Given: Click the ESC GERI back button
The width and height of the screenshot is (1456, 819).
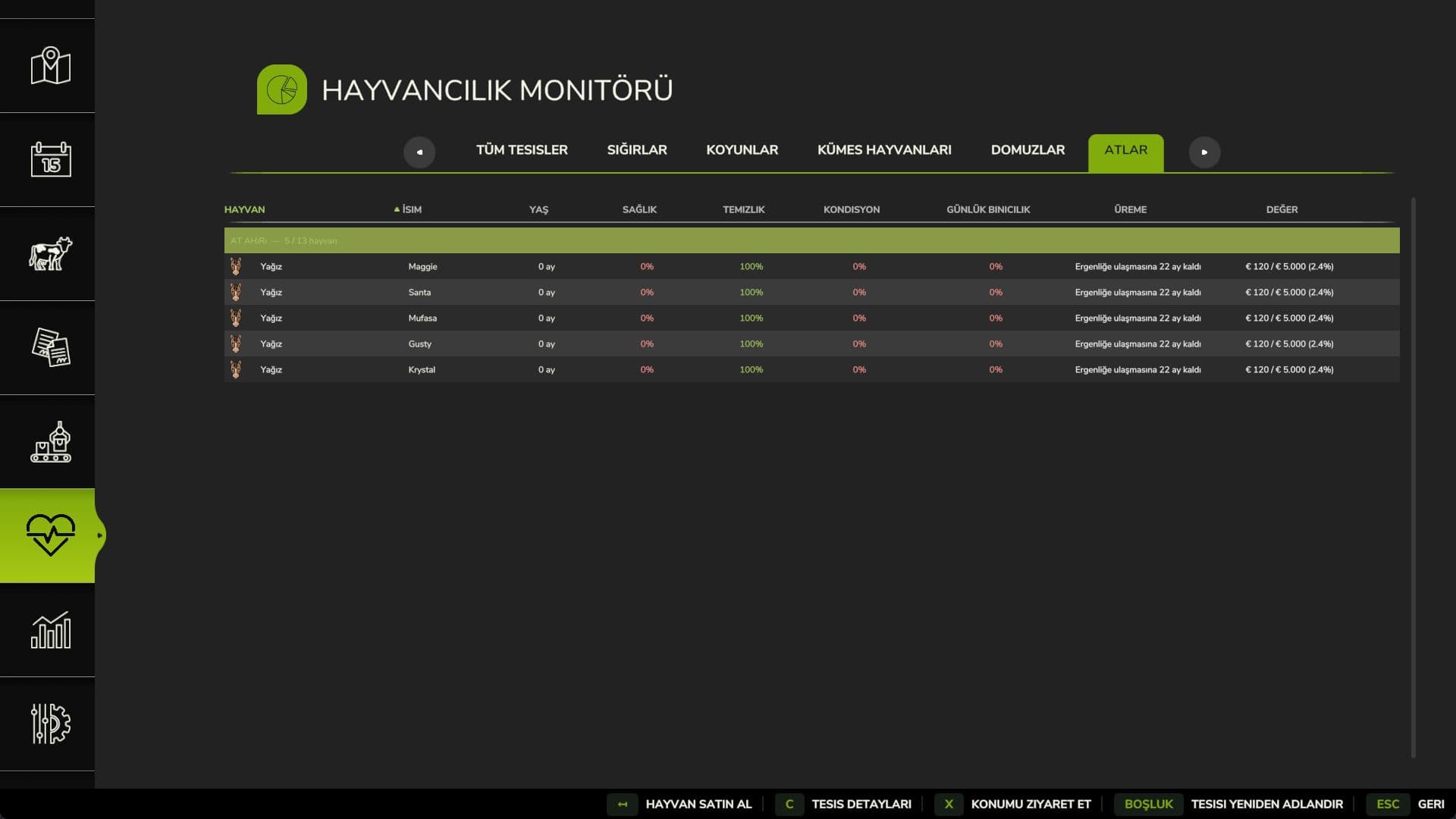Looking at the screenshot, I should point(1407,804).
